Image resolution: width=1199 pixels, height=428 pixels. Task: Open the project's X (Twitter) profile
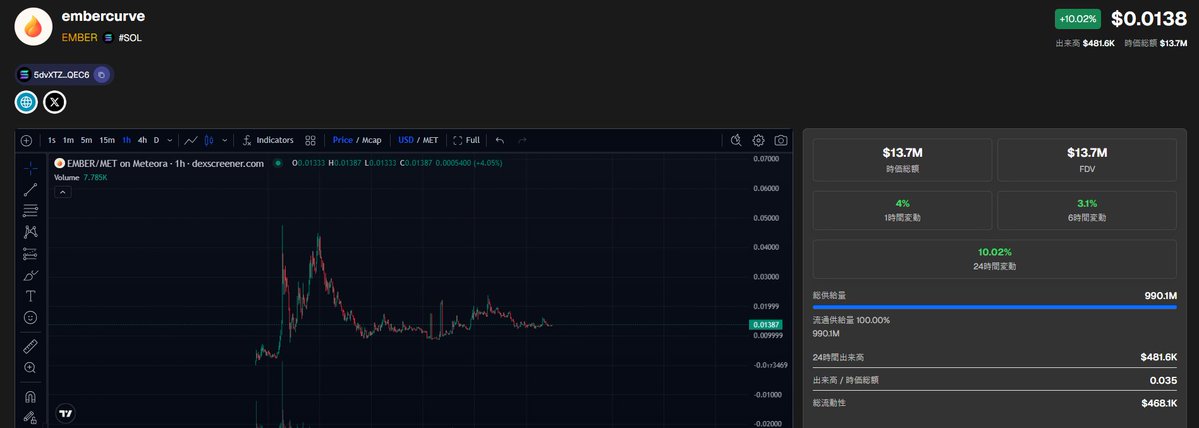pos(54,102)
